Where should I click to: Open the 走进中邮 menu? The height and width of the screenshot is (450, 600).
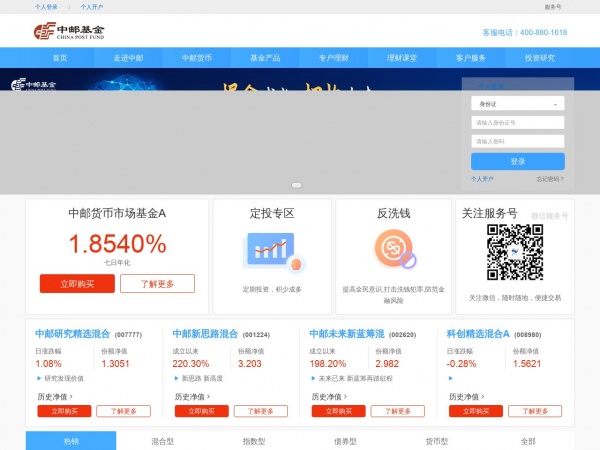128,58
